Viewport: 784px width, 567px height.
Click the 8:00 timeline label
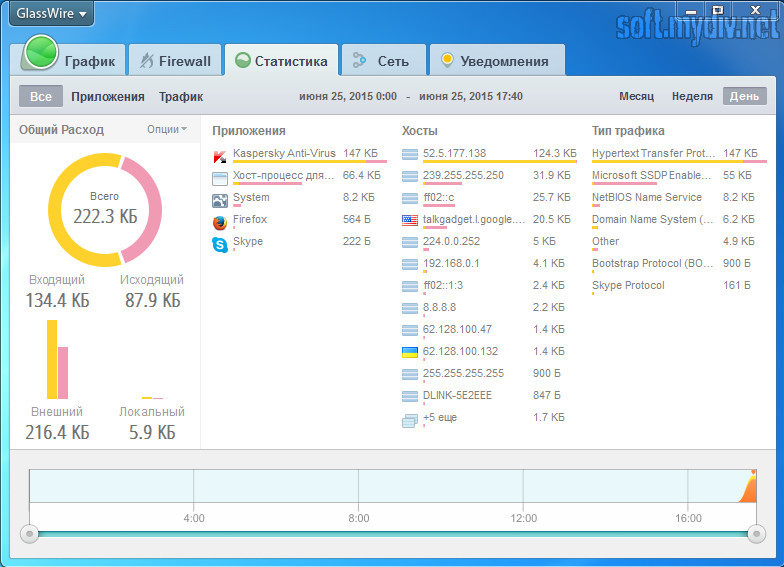tap(358, 518)
